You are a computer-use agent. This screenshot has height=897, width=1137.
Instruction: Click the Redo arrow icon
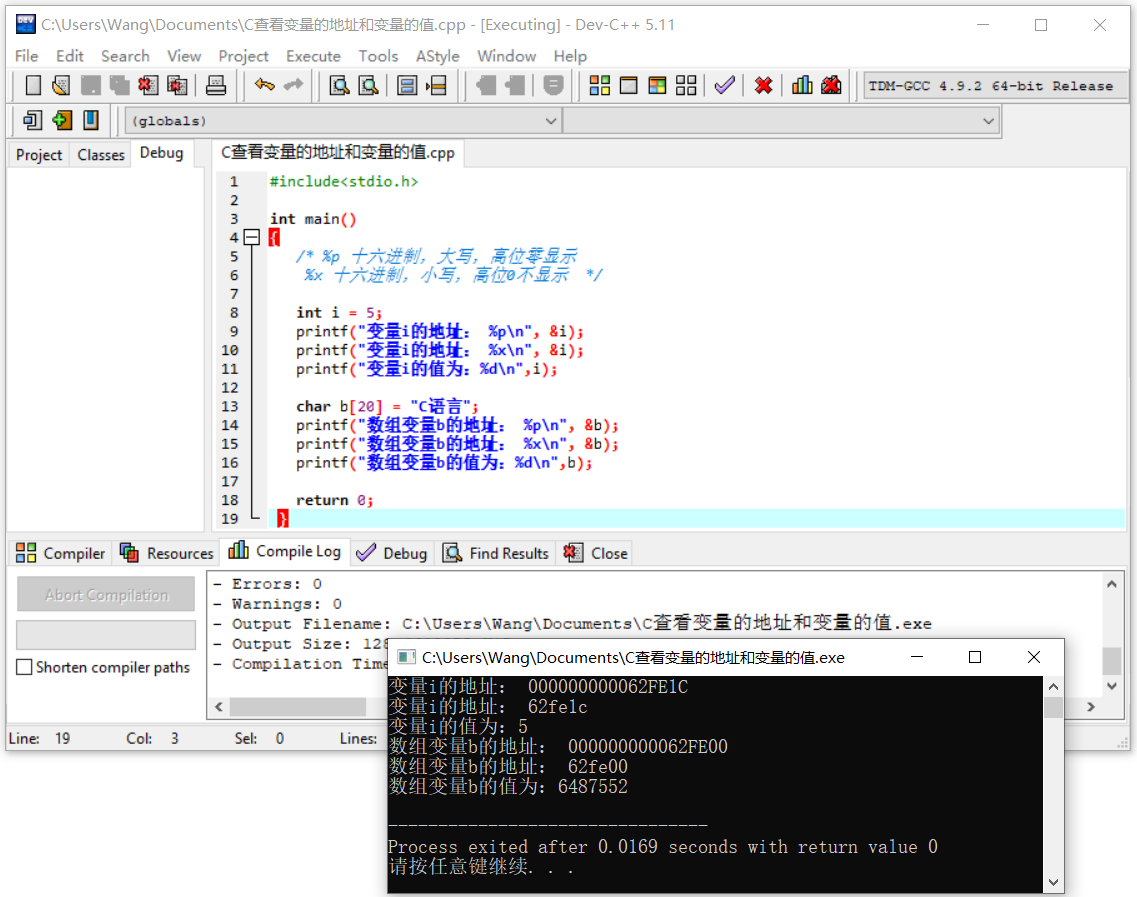pos(293,86)
